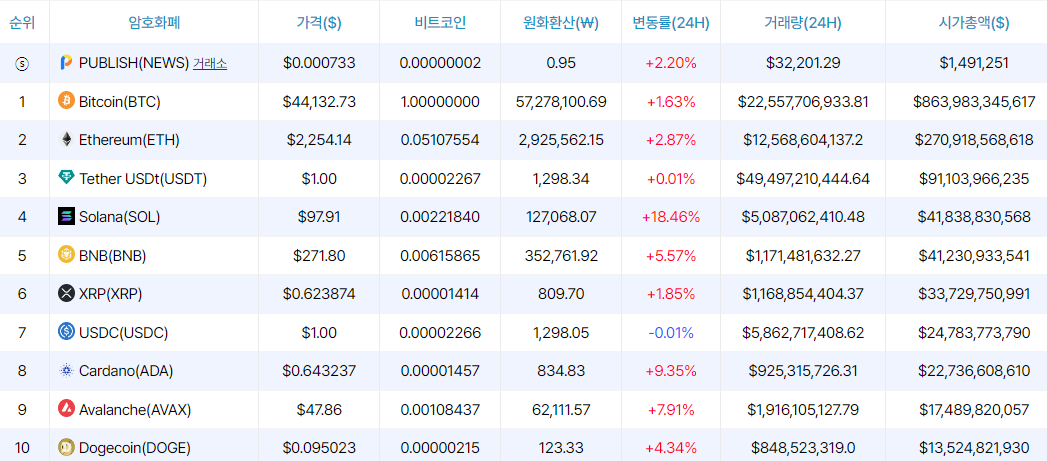This screenshot has height=461, width=1047.
Task: Select Solana bitcoin ratio 0.00221840
Action: pyautogui.click(x=440, y=217)
